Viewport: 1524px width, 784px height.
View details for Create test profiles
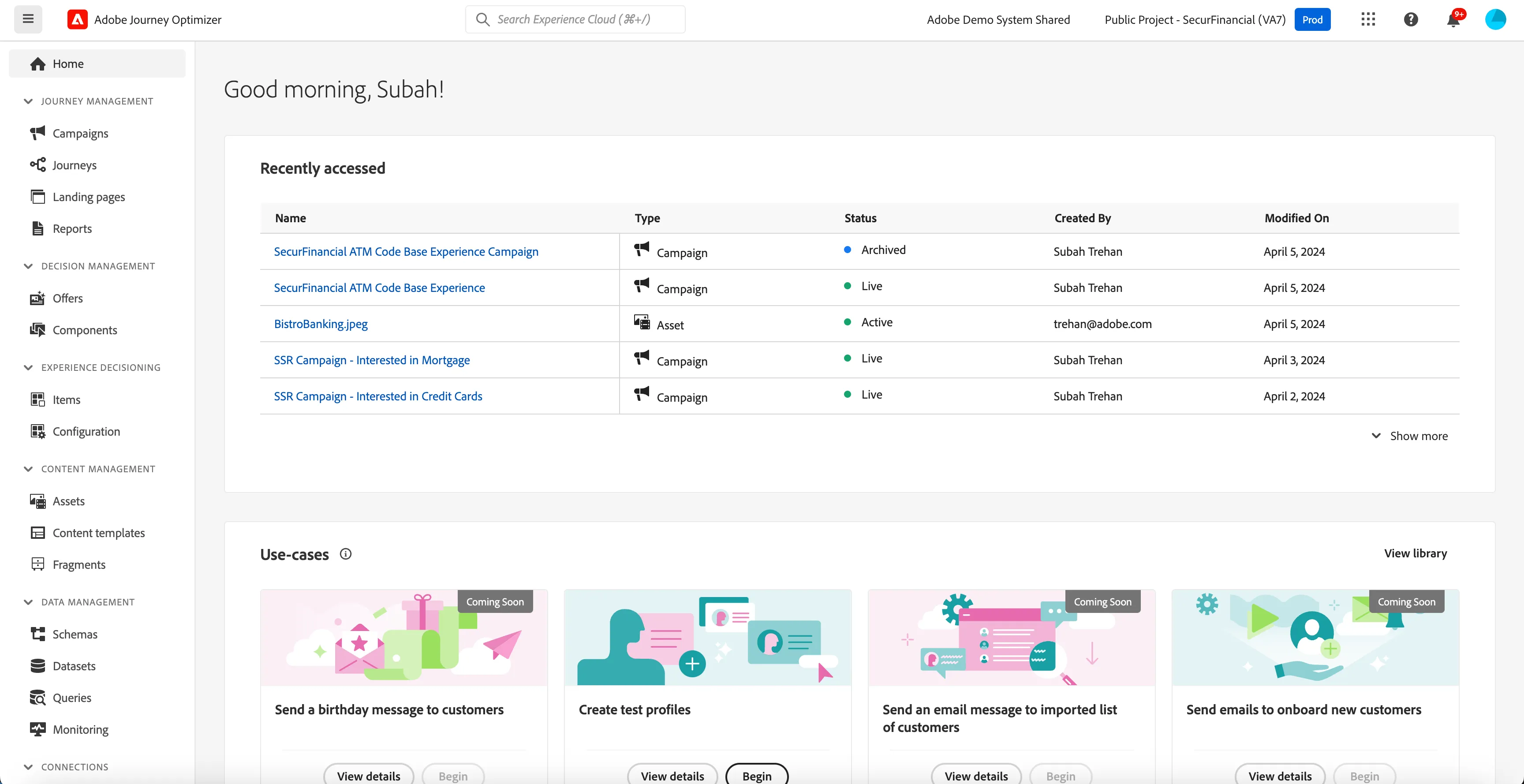(672, 775)
